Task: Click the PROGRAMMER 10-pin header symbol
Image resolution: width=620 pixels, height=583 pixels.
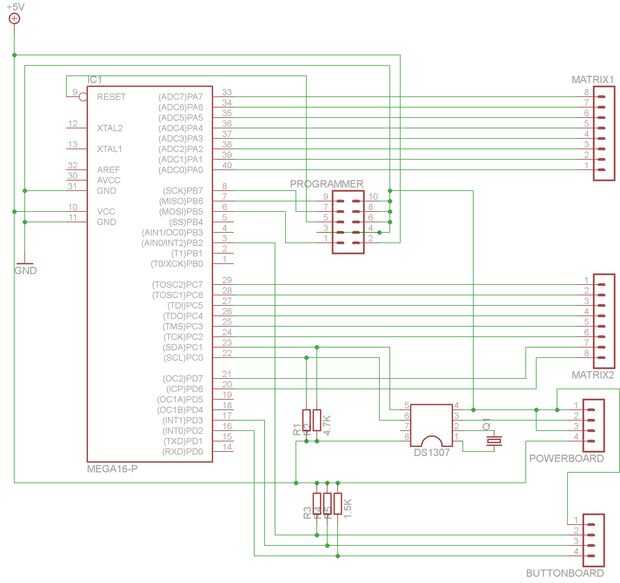Action: coord(348,222)
